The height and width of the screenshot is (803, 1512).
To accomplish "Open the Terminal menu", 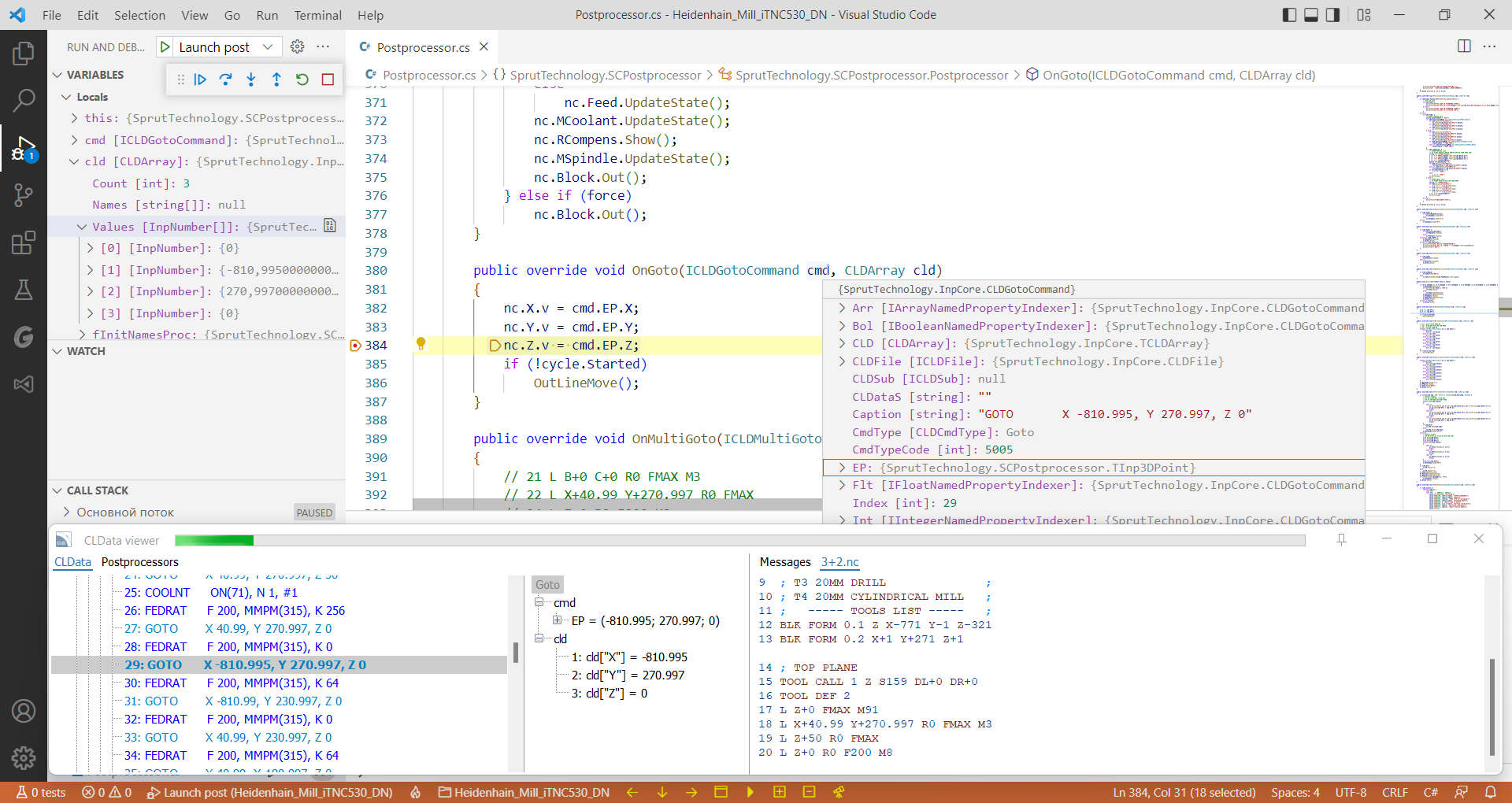I will coord(317,15).
